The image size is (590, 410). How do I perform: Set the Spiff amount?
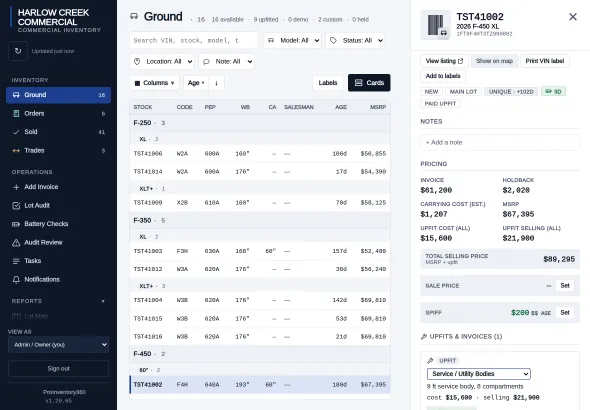point(565,313)
